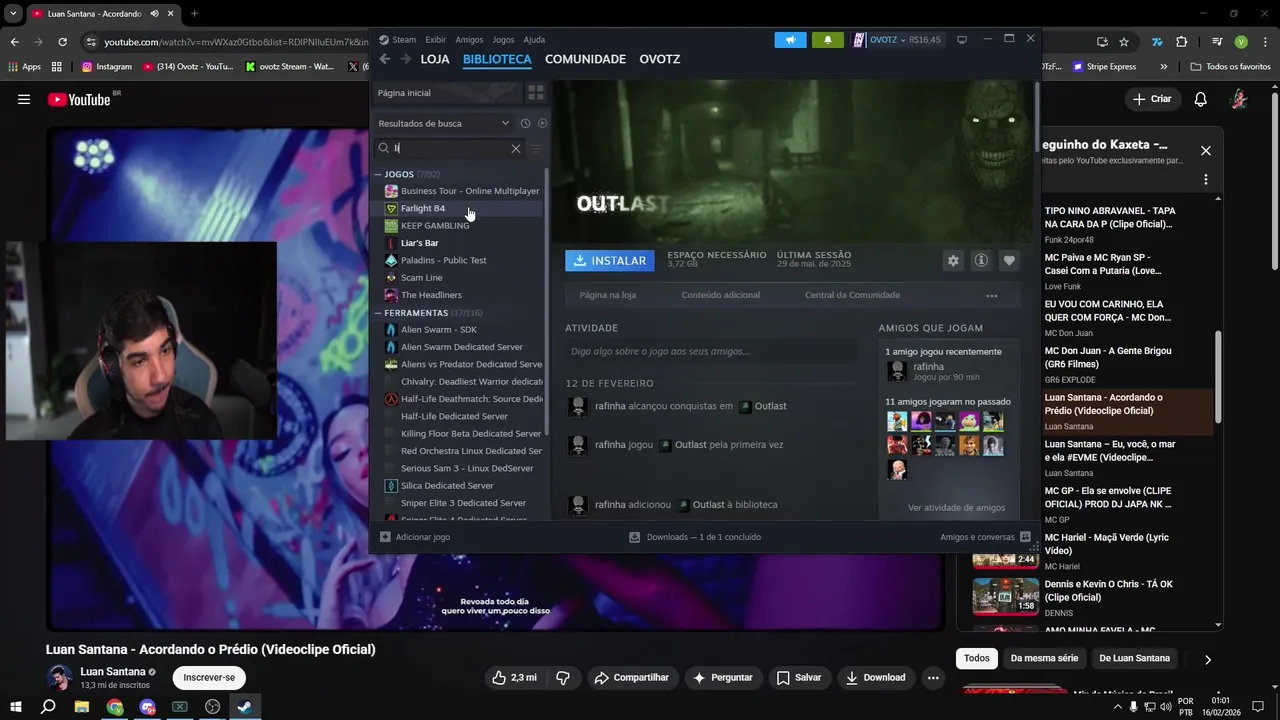Click the Steam library search field

[450, 148]
